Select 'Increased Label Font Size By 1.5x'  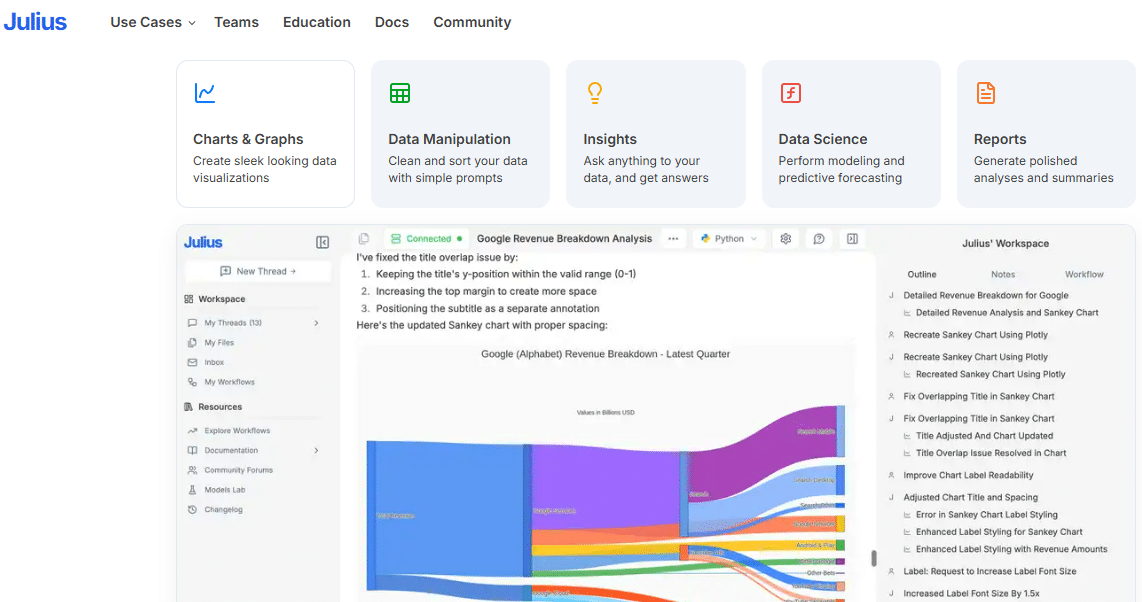[x=972, y=594]
